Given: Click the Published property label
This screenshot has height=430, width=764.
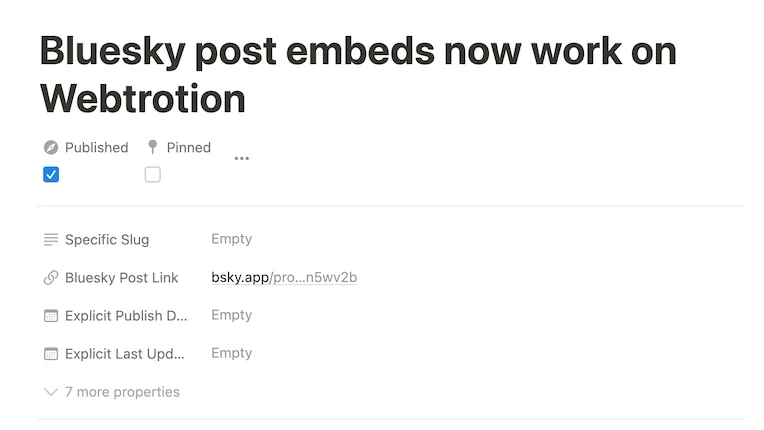Looking at the screenshot, I should 96,148.
